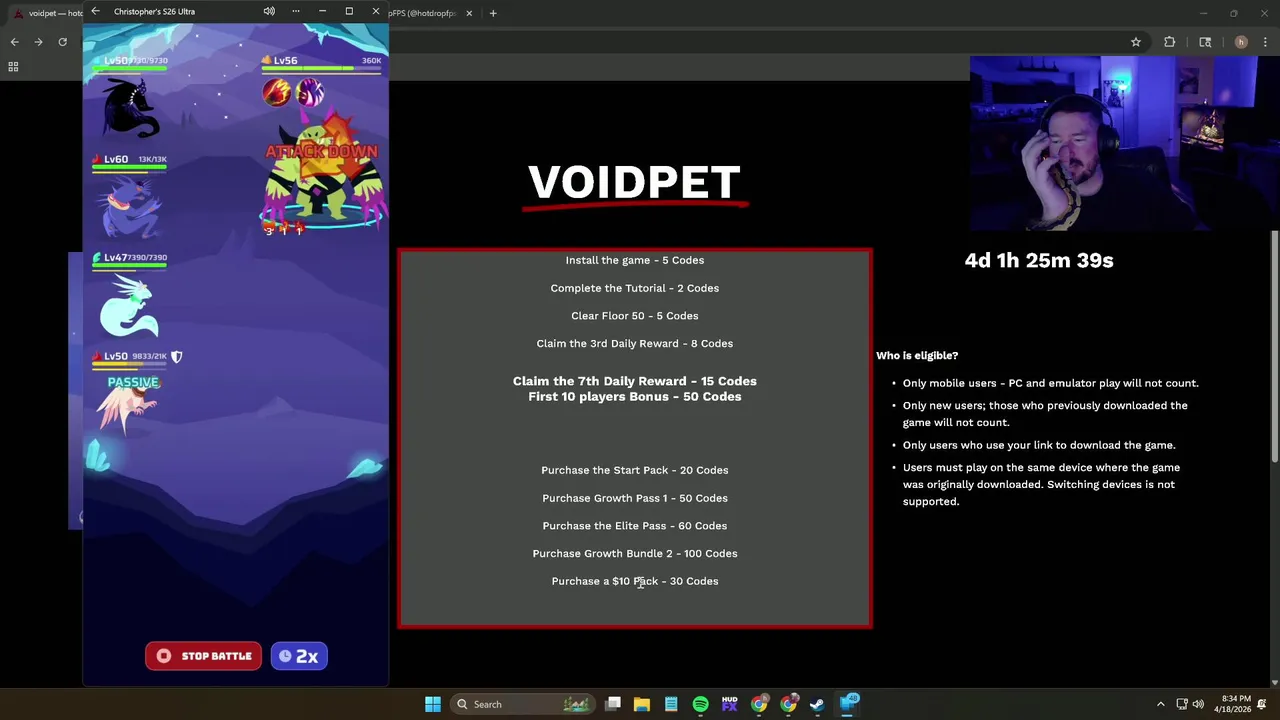The width and height of the screenshot is (1280, 720).
Task: Open a new browser tab
Action: pyautogui.click(x=493, y=13)
